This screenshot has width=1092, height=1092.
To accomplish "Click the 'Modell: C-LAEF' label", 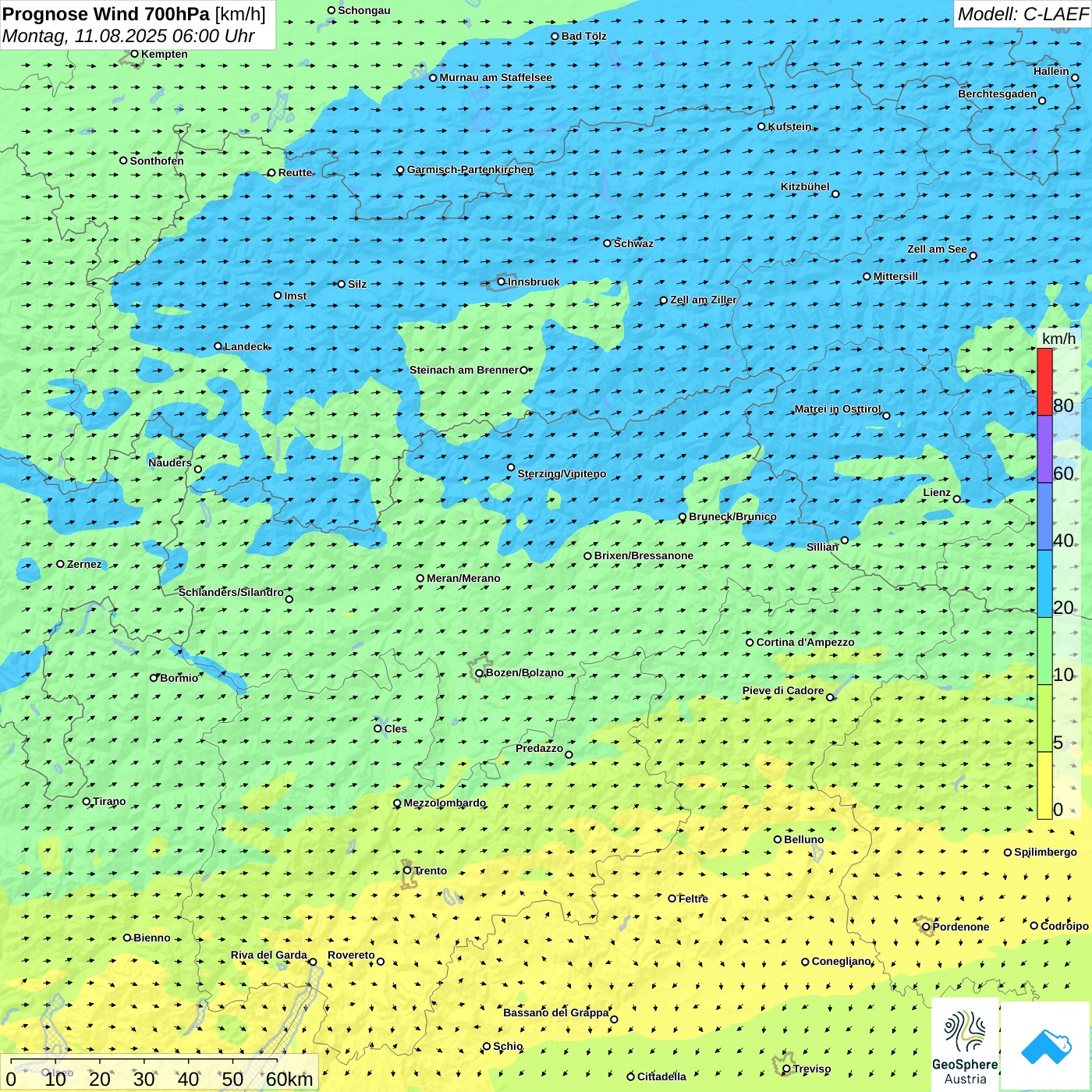I will pyautogui.click(x=1023, y=14).
